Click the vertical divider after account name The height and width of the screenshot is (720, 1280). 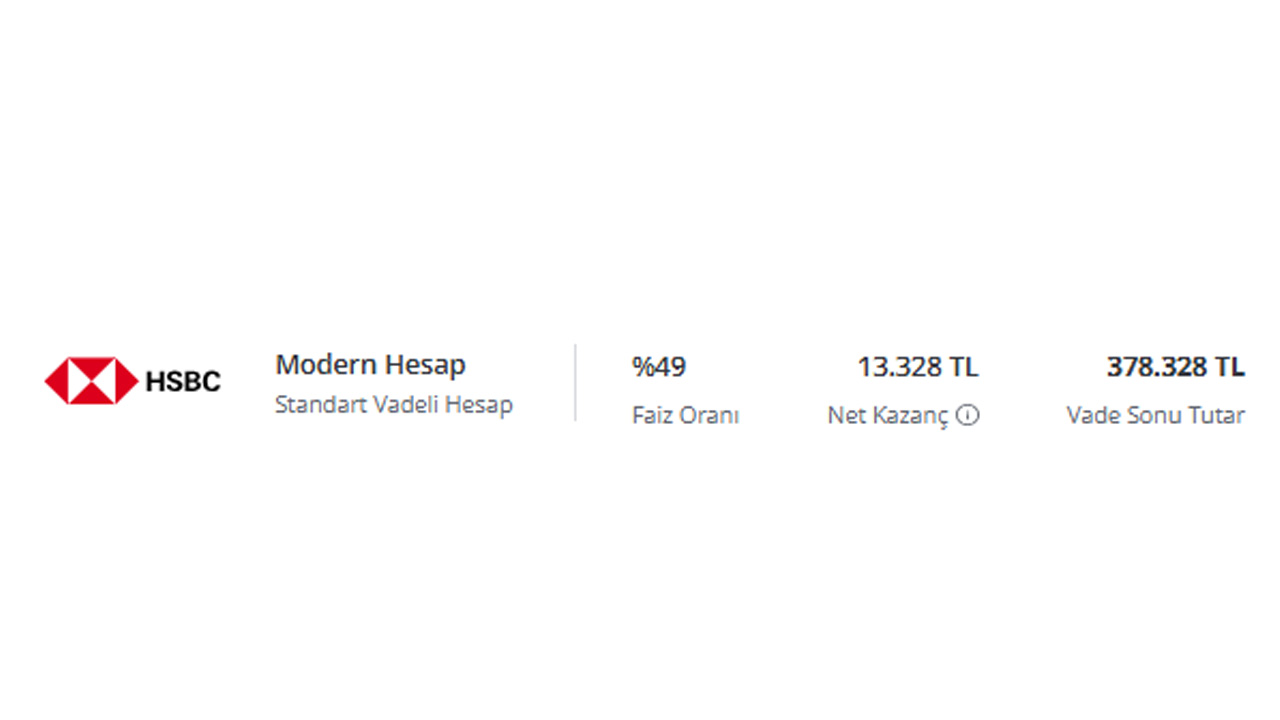(x=575, y=383)
